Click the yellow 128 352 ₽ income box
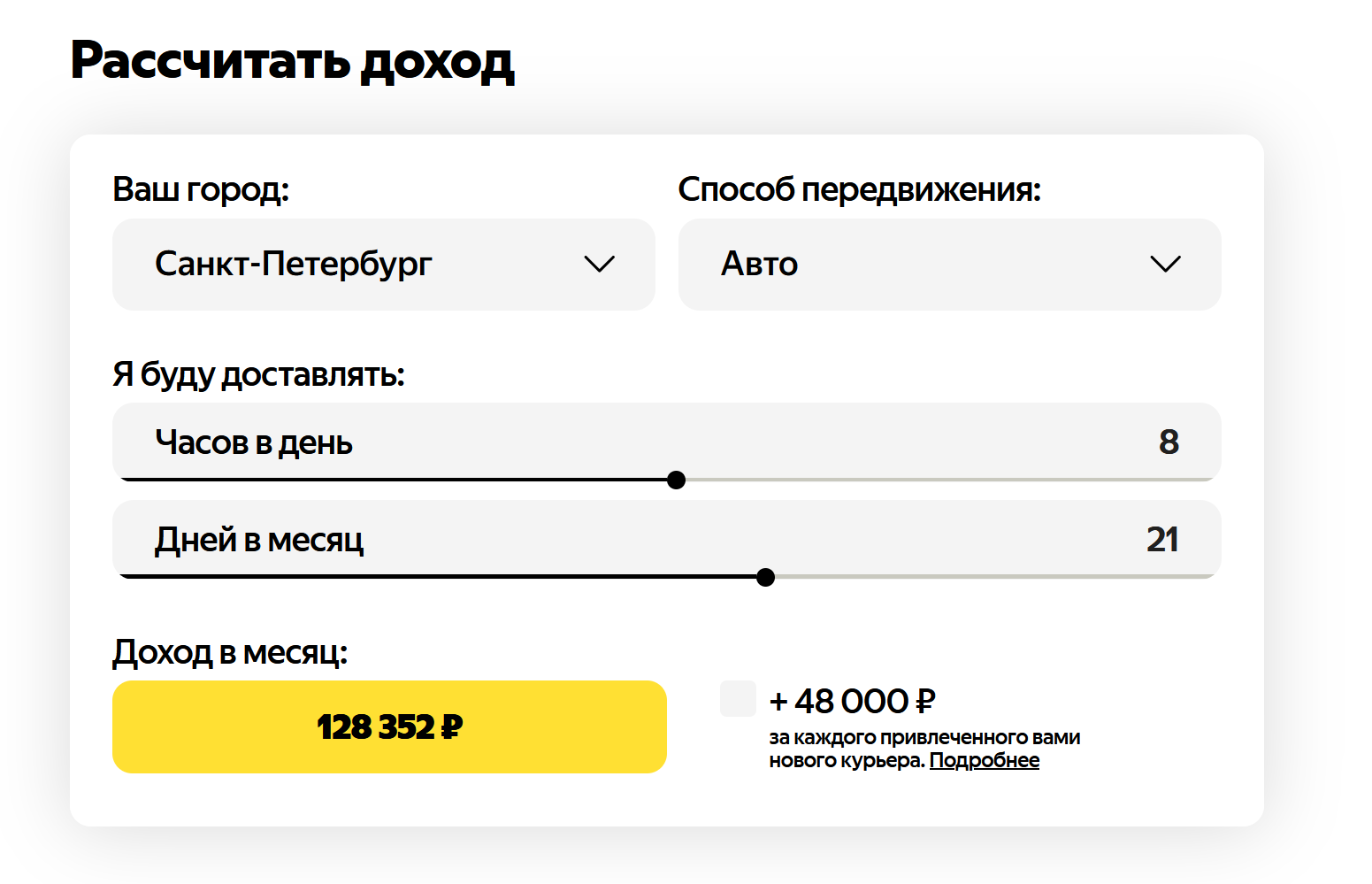 [x=389, y=727]
